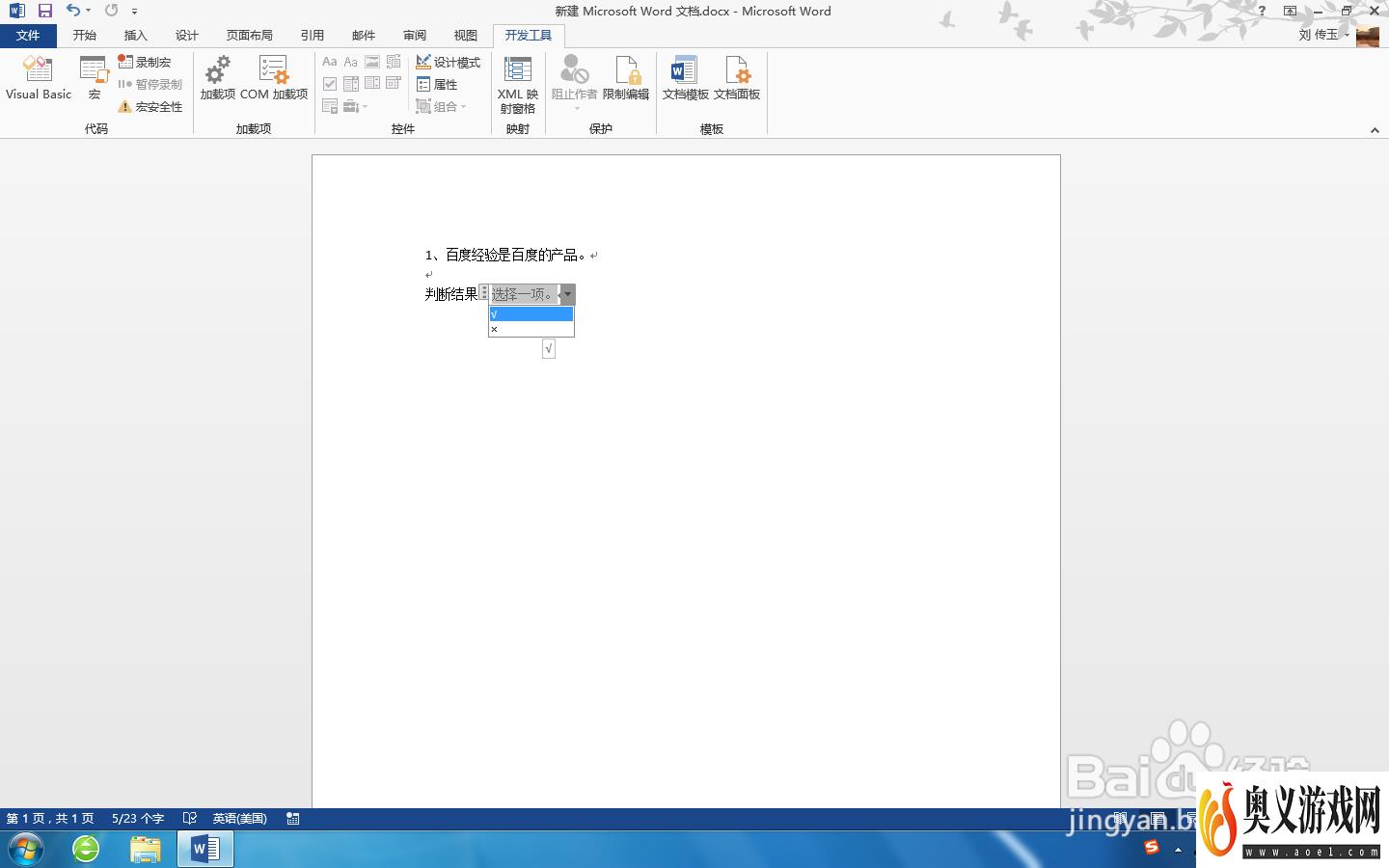Open the 宏 macros dialog

[94, 78]
